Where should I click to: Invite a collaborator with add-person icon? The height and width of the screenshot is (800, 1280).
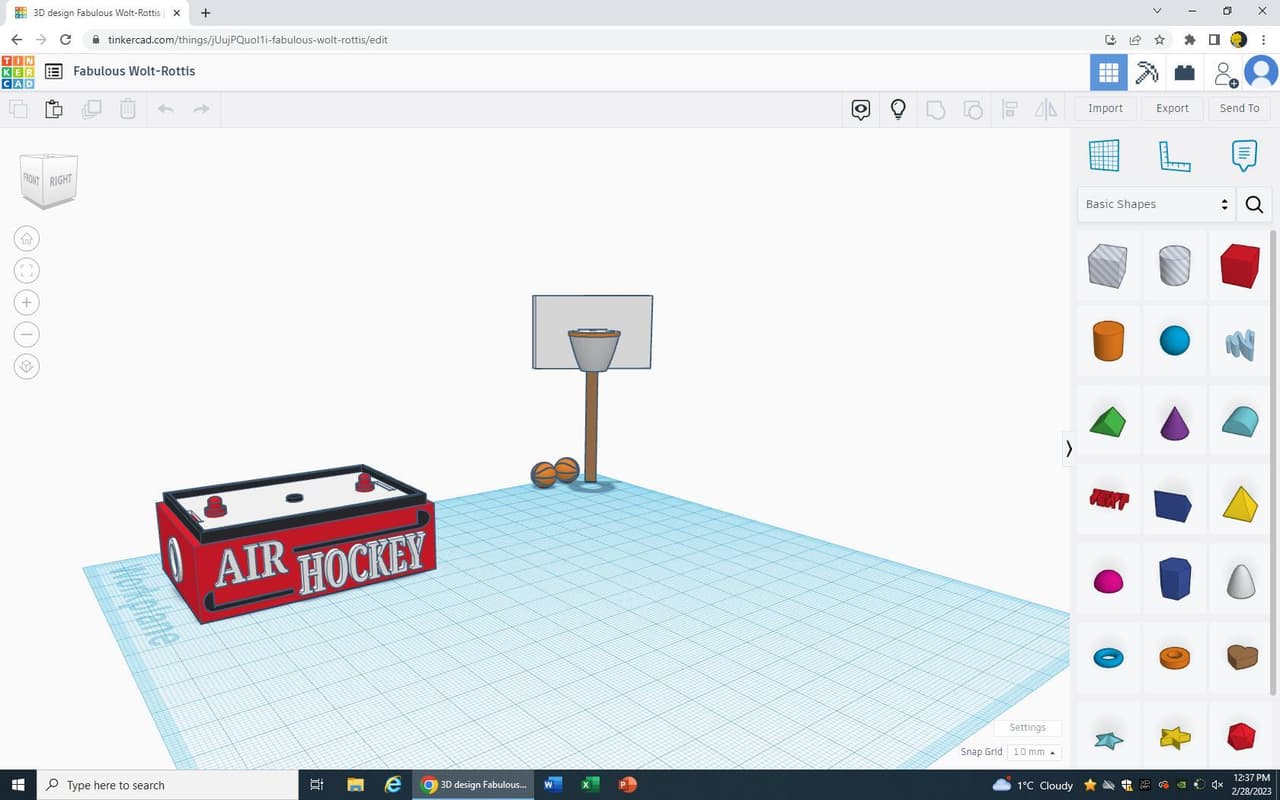1224,73
